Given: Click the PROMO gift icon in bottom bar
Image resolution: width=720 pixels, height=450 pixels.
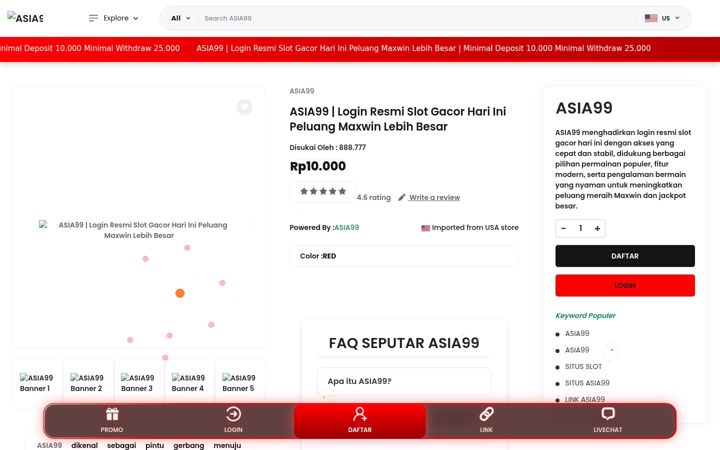Looking at the screenshot, I should [112, 414].
